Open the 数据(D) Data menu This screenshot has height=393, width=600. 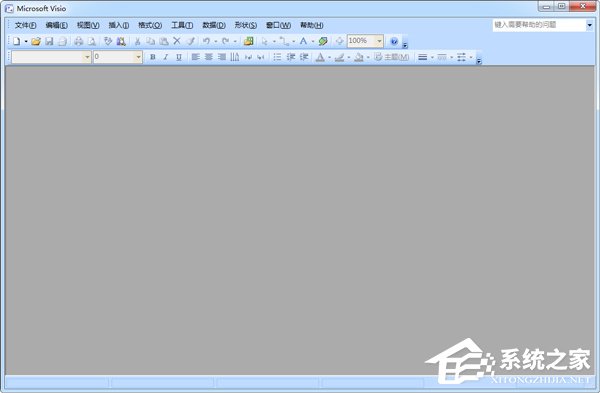(214, 25)
